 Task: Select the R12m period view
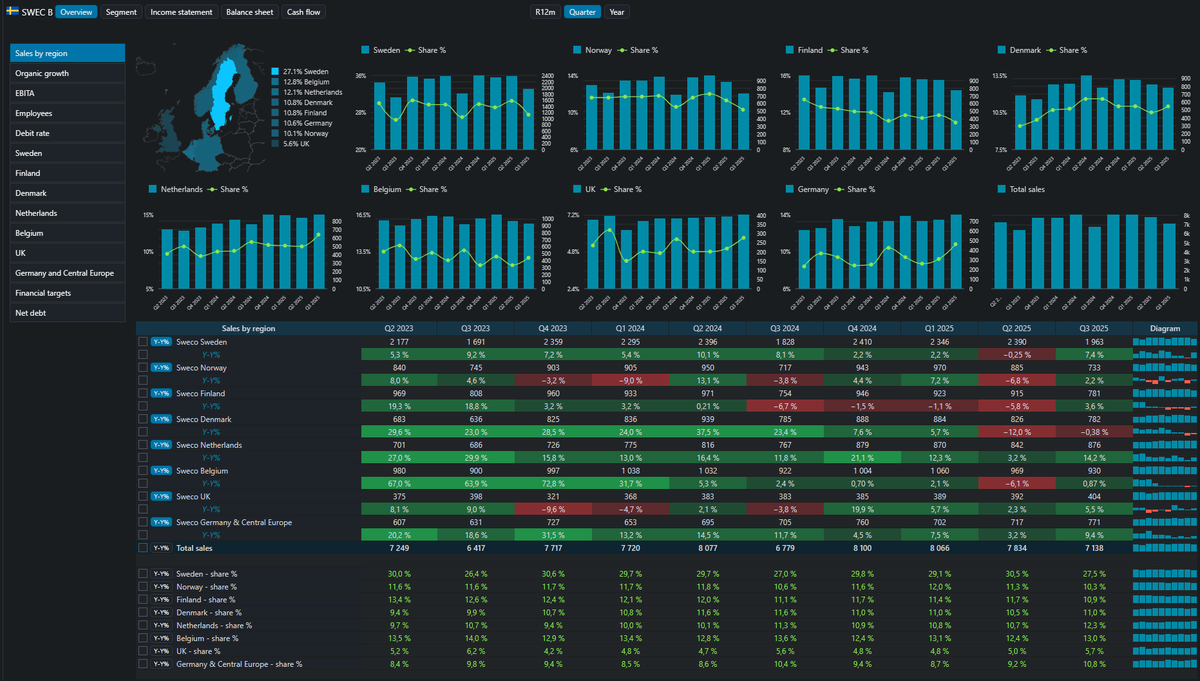tap(545, 12)
